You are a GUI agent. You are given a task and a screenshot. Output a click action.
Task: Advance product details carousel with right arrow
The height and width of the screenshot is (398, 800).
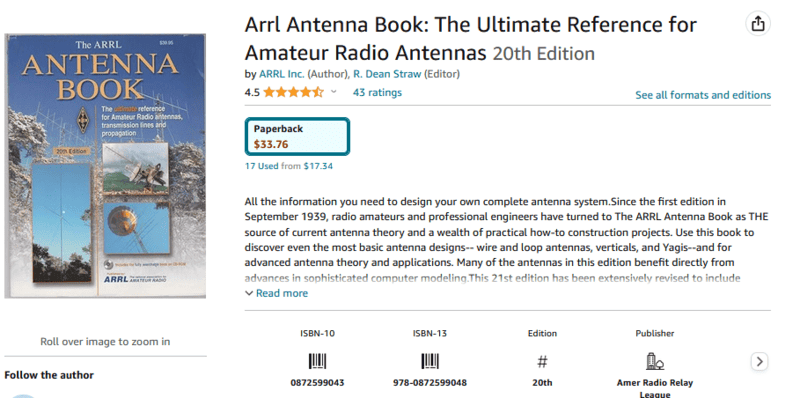[x=759, y=362]
